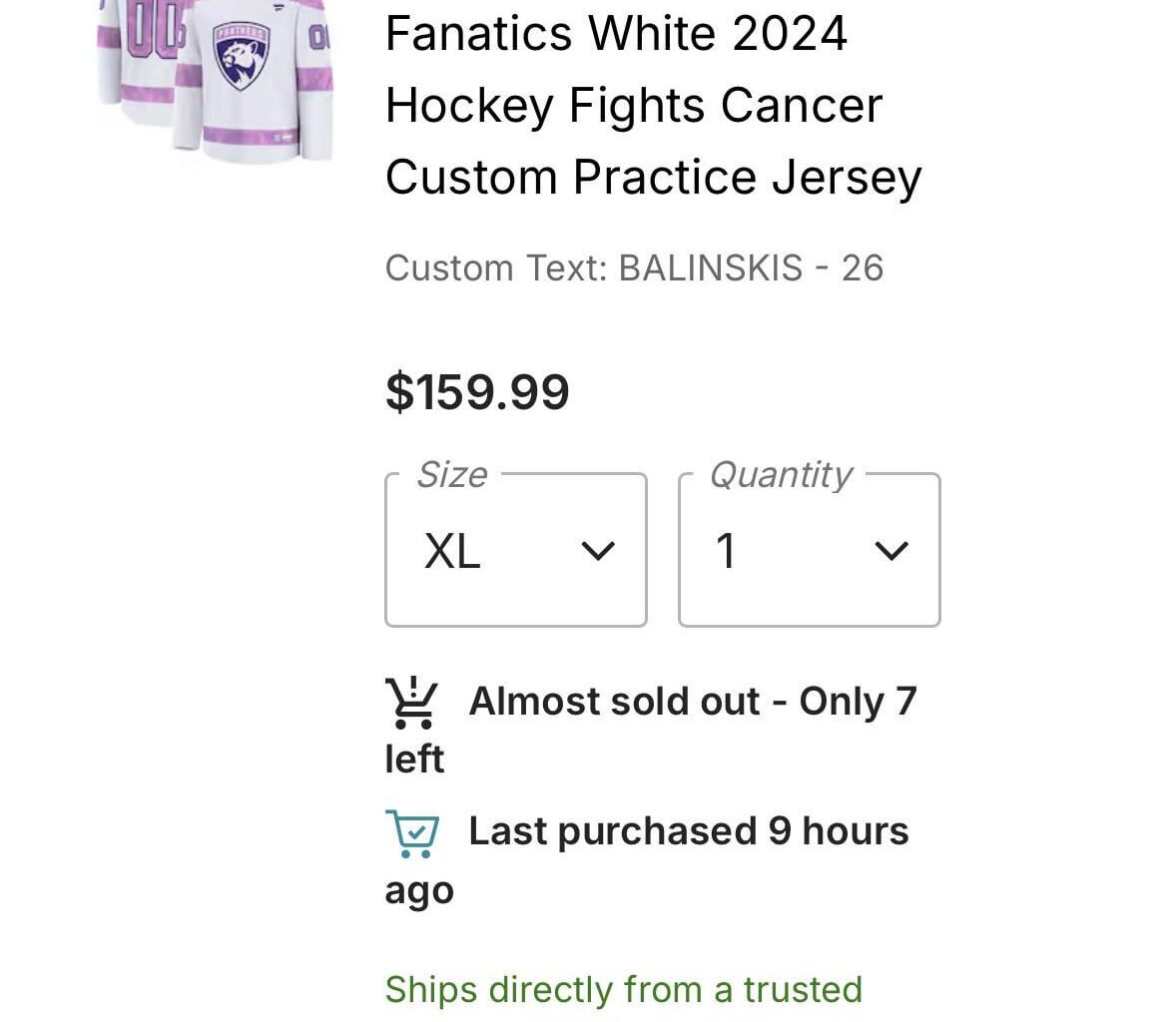Click the $159.99 price
The height and width of the screenshot is (1022, 1176).
477,391
